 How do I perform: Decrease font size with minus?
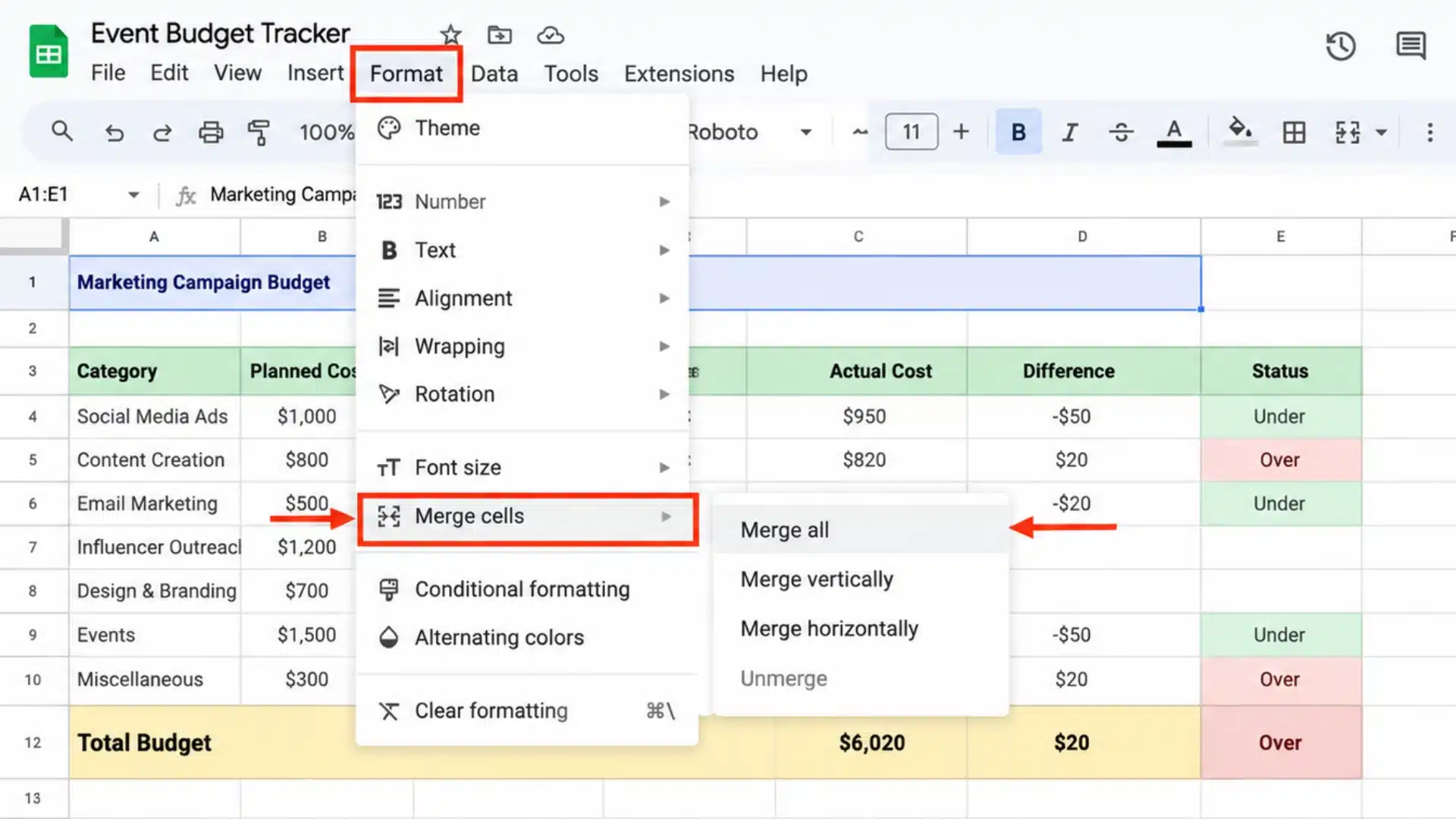click(x=860, y=132)
